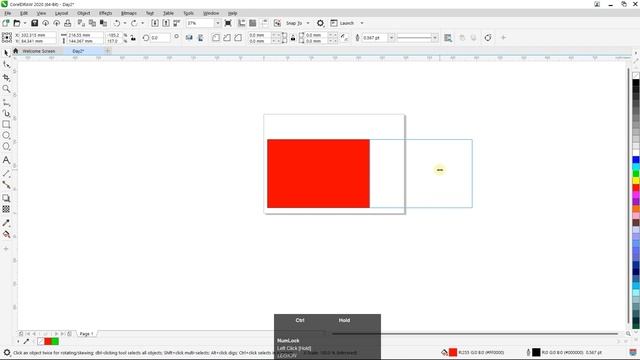This screenshot has width=640, height=360.
Task: Click the Export icon
Action: coord(166,23)
